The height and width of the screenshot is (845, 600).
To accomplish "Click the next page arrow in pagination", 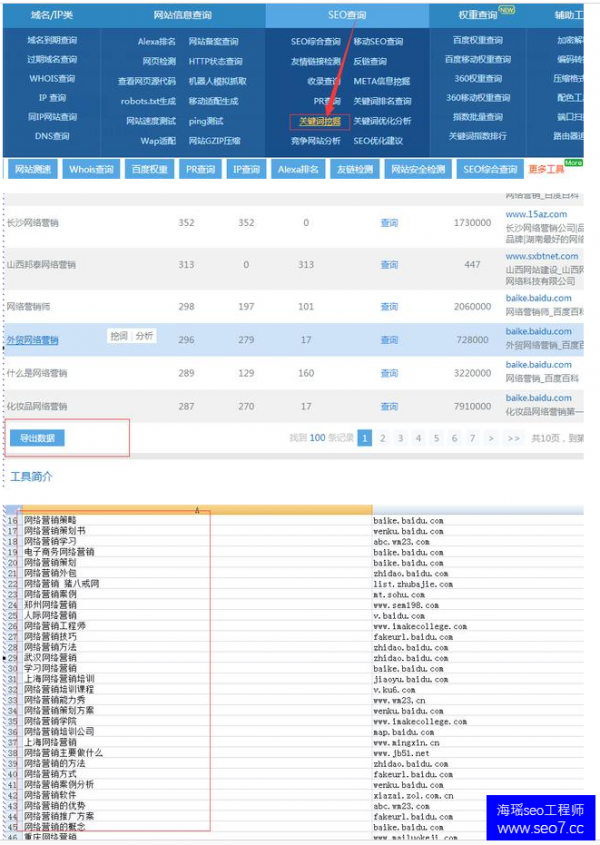I will click(x=491, y=438).
